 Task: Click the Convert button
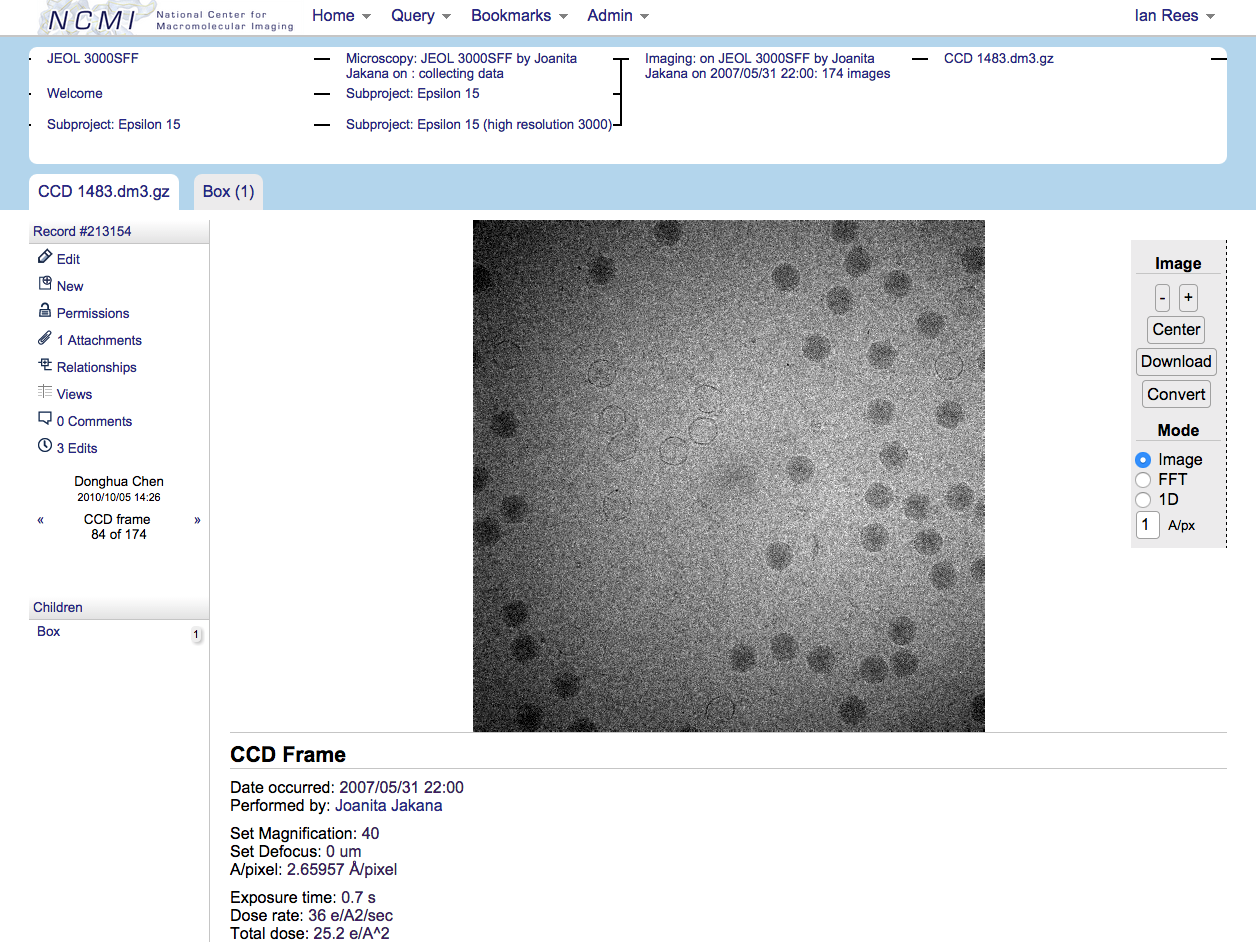coord(1176,394)
